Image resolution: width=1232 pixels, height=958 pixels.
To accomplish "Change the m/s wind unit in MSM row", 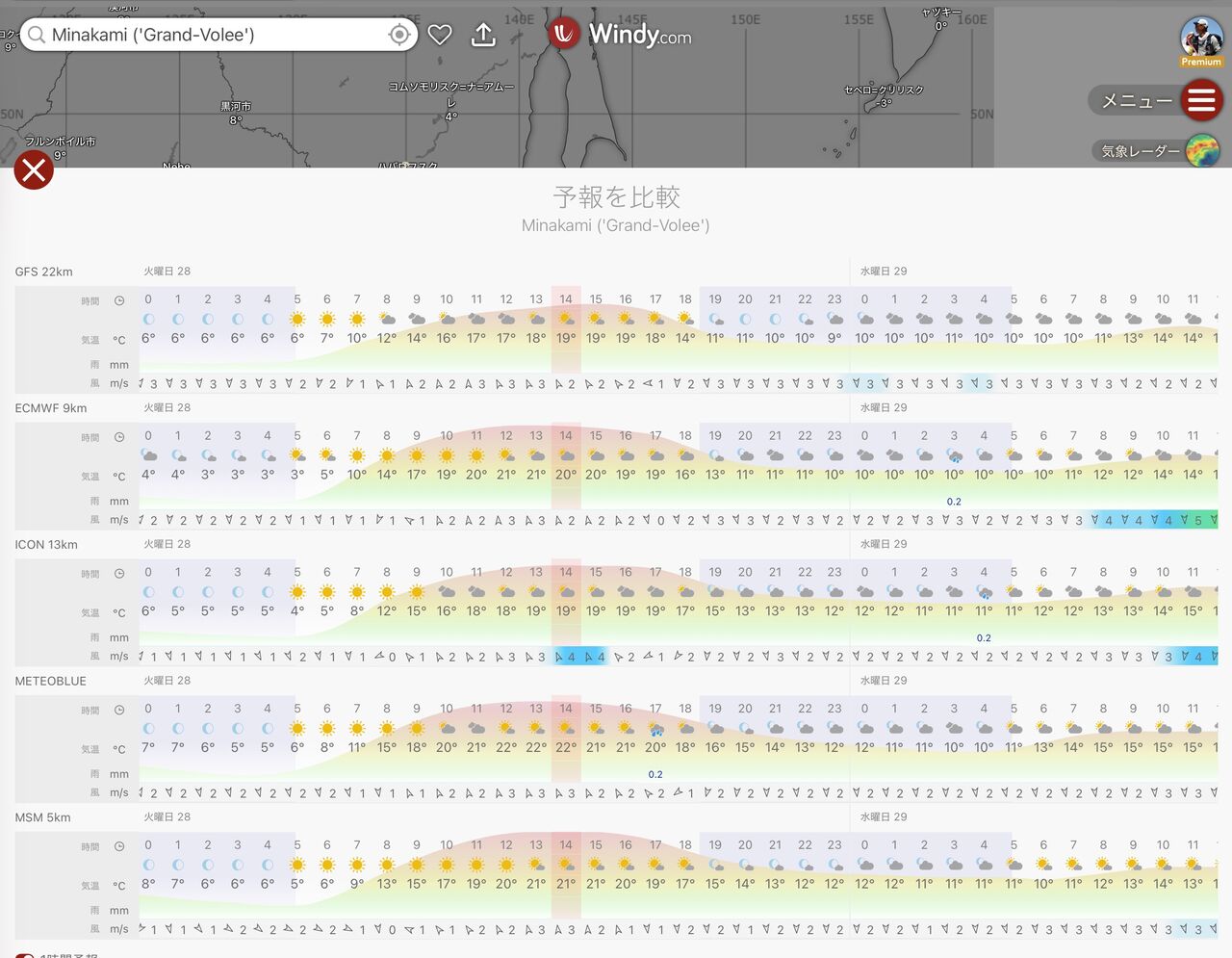I will (x=119, y=930).
